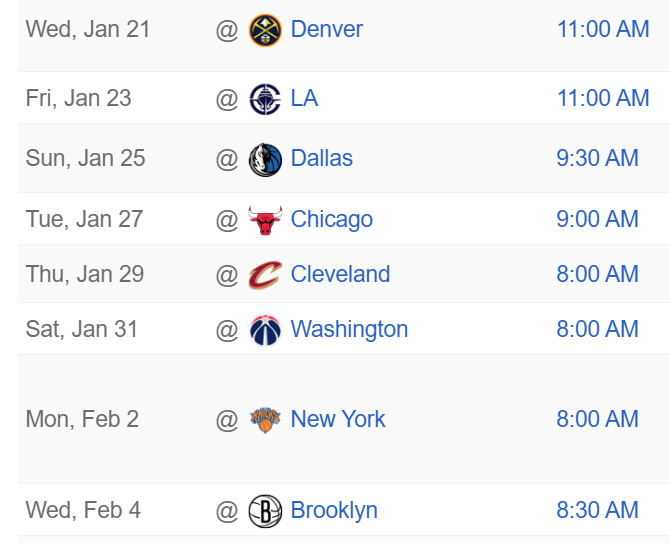Image resolution: width=669 pixels, height=543 pixels.
Task: Open the Dallas team link
Action: [322, 158]
